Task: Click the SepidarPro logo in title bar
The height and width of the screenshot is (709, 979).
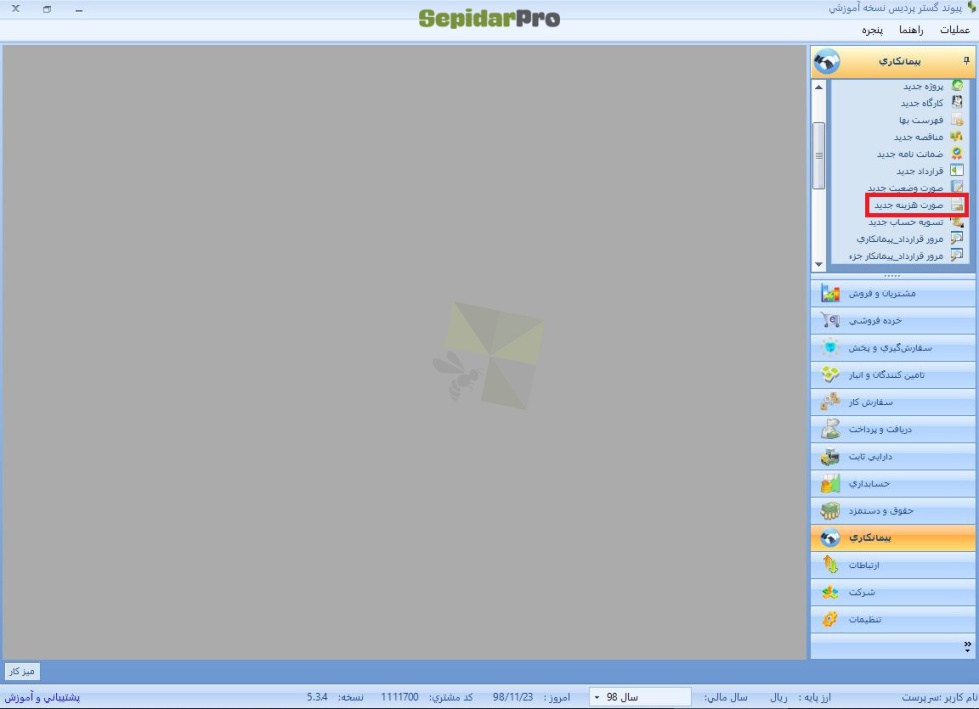Action: click(x=489, y=18)
